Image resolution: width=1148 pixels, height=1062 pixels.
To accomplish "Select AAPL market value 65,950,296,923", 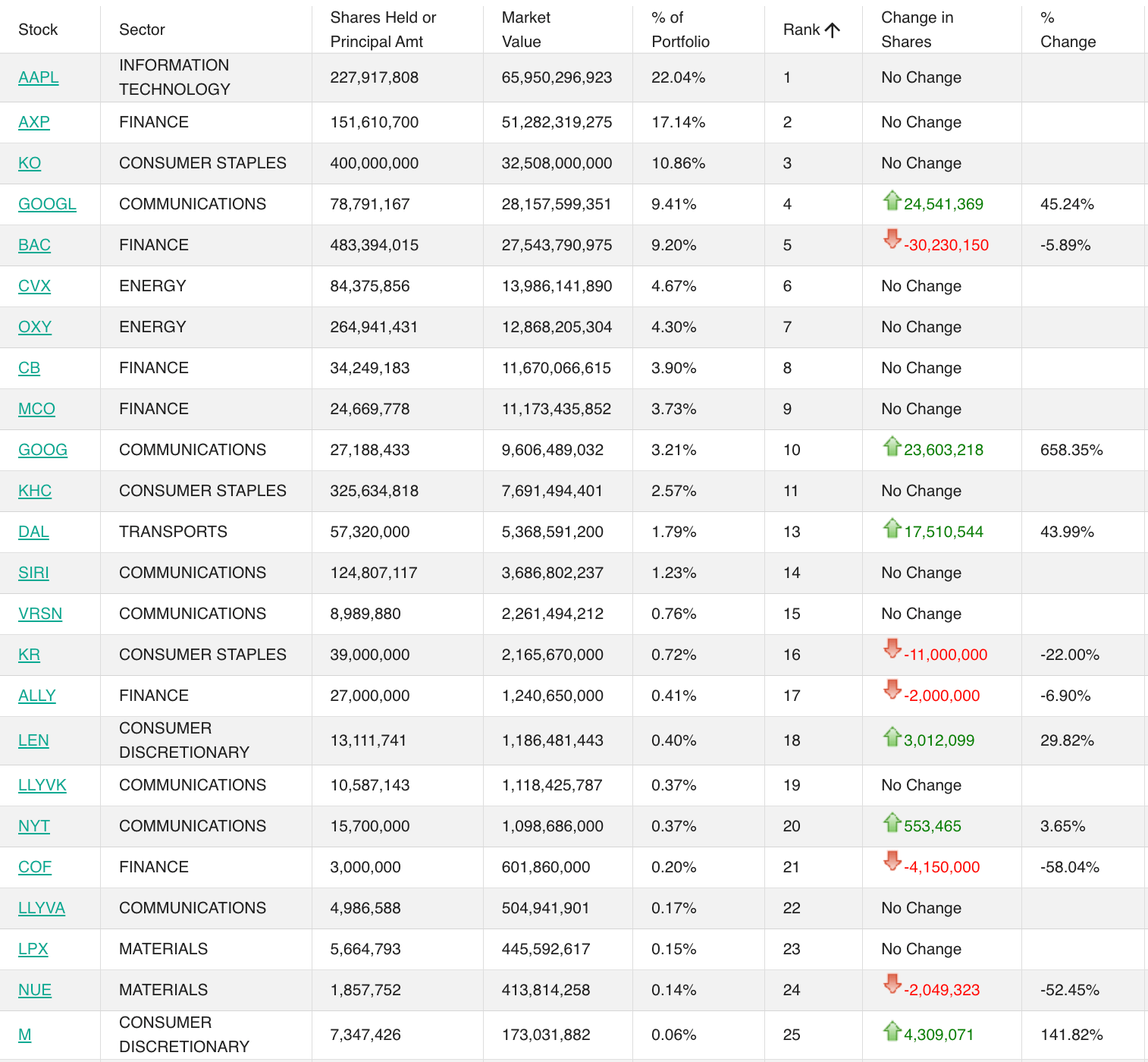I will coord(557,77).
